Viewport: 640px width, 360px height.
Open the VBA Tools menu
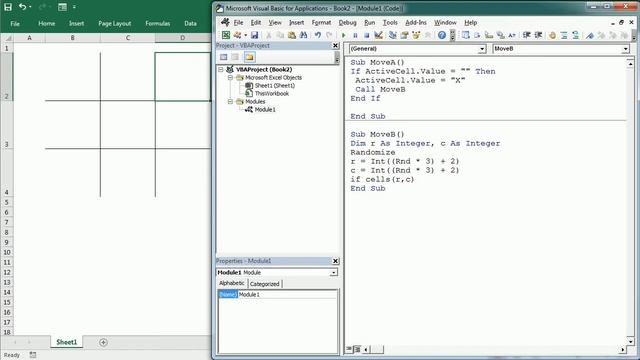[x=390, y=23]
